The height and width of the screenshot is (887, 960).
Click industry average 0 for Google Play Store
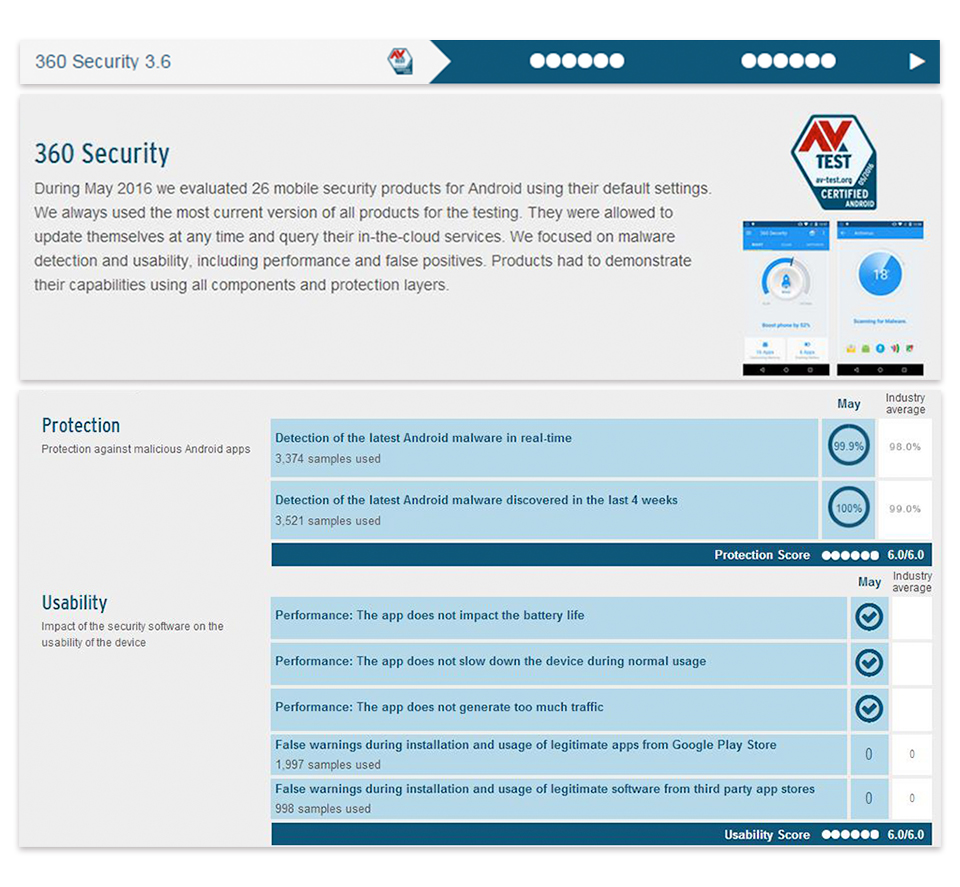pos(912,754)
